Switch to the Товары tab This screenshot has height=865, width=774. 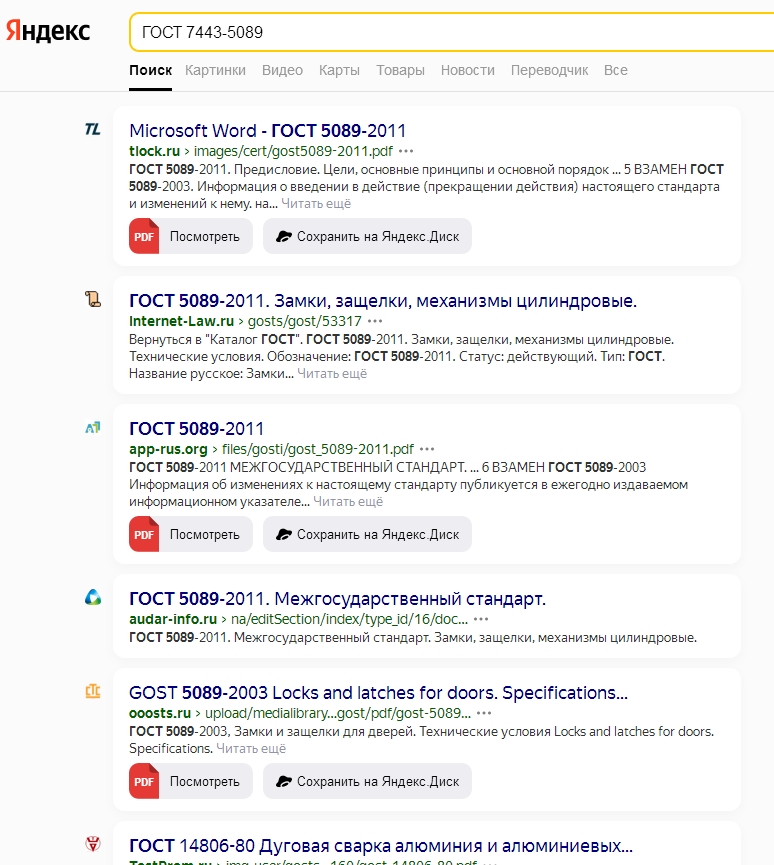(x=401, y=70)
